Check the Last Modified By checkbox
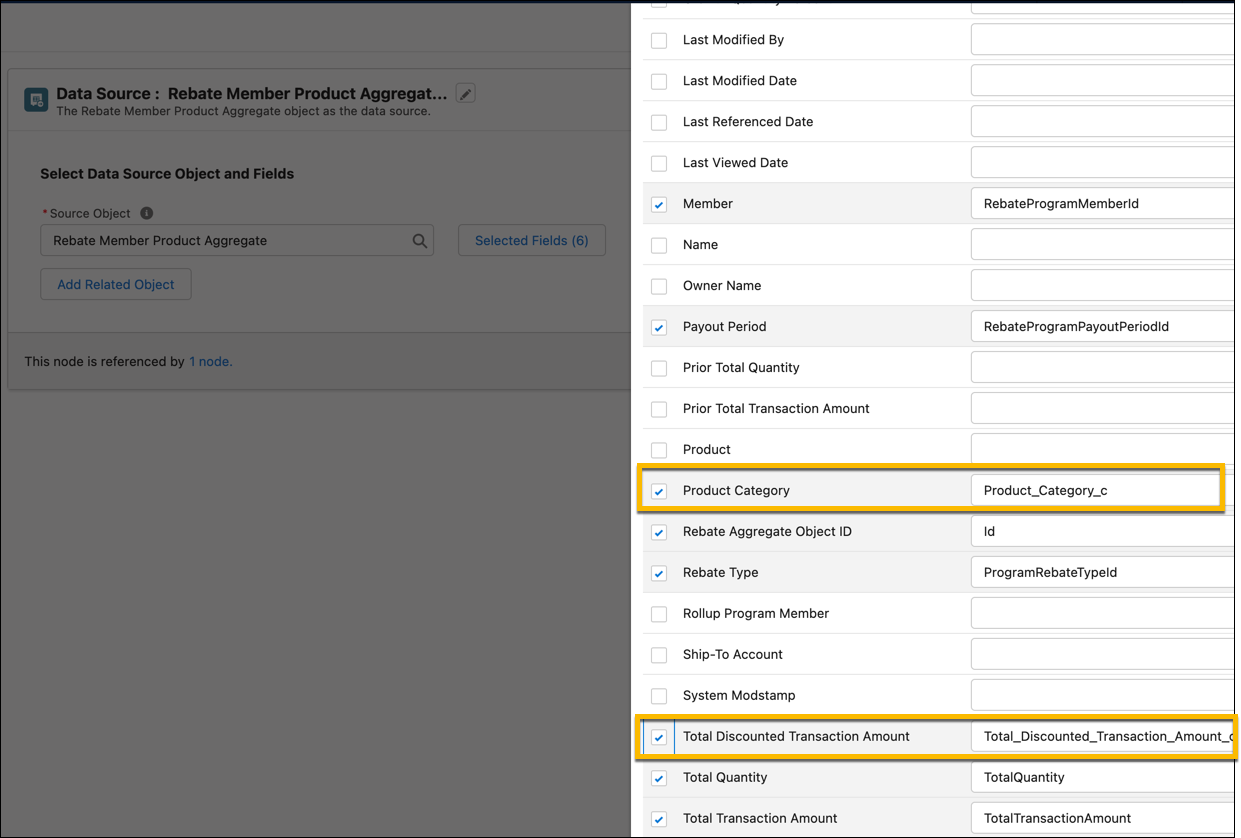Image resolution: width=1241 pixels, height=838 pixels. (x=658, y=40)
